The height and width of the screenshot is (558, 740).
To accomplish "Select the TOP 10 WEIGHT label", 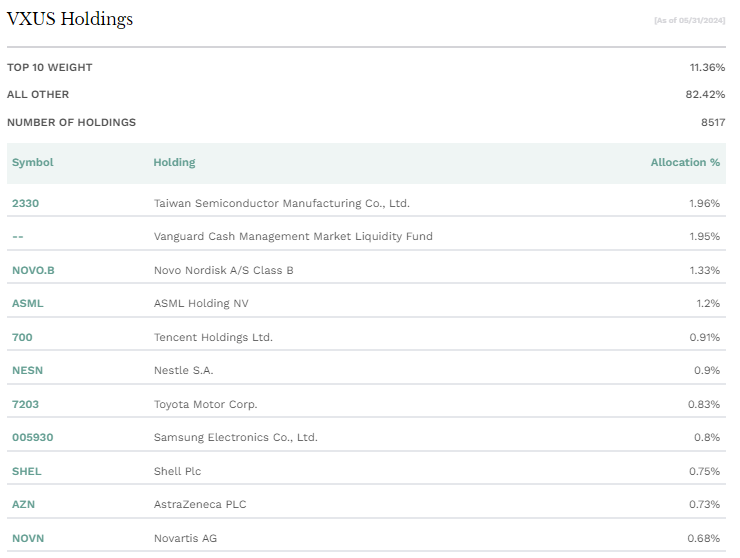I will point(50,68).
